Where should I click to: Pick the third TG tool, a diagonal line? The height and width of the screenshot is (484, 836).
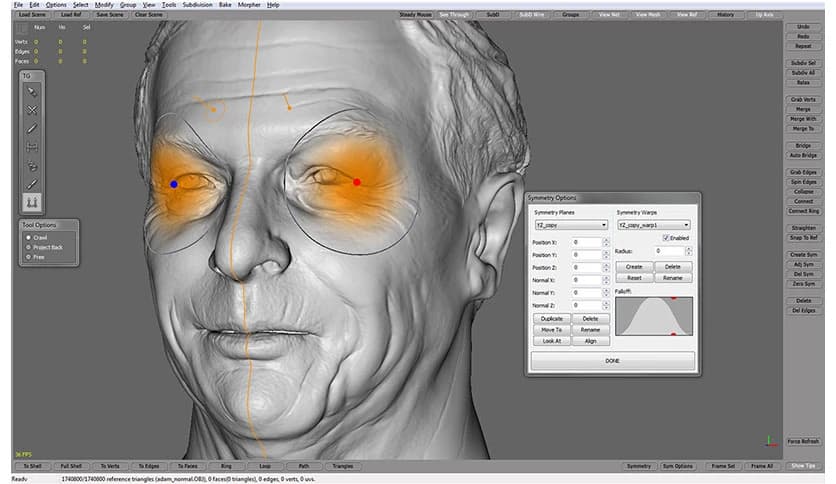[x=32, y=128]
